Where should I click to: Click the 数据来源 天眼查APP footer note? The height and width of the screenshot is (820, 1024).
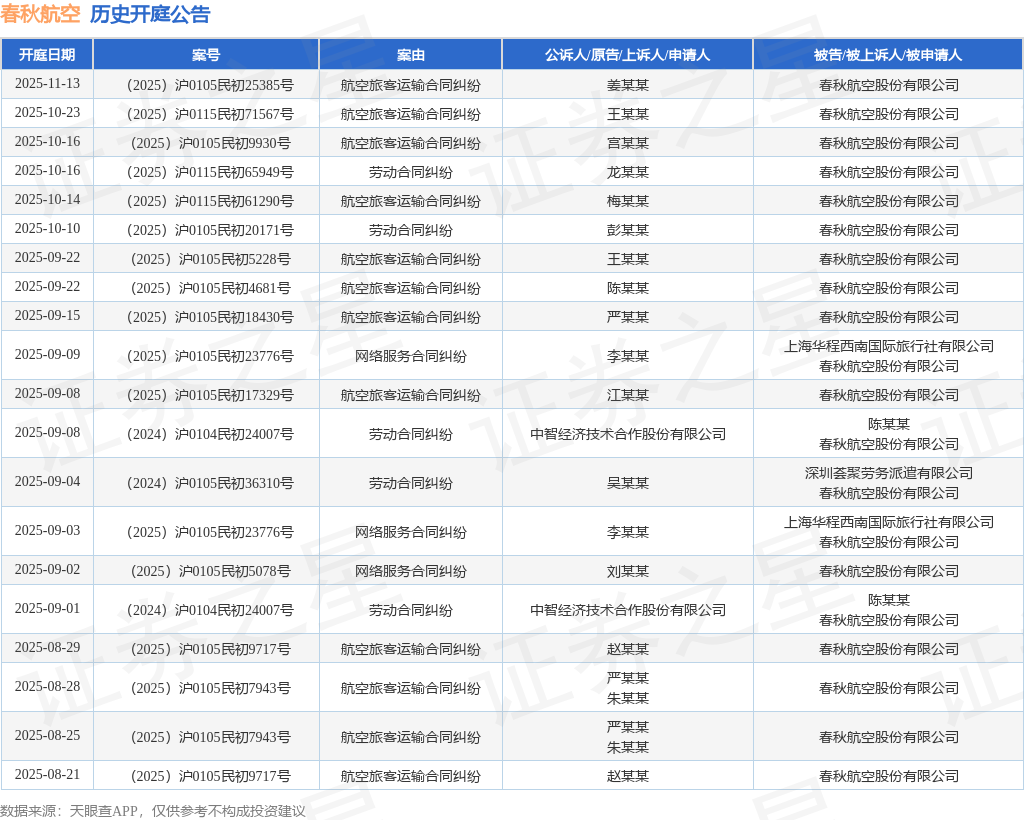pos(153,811)
